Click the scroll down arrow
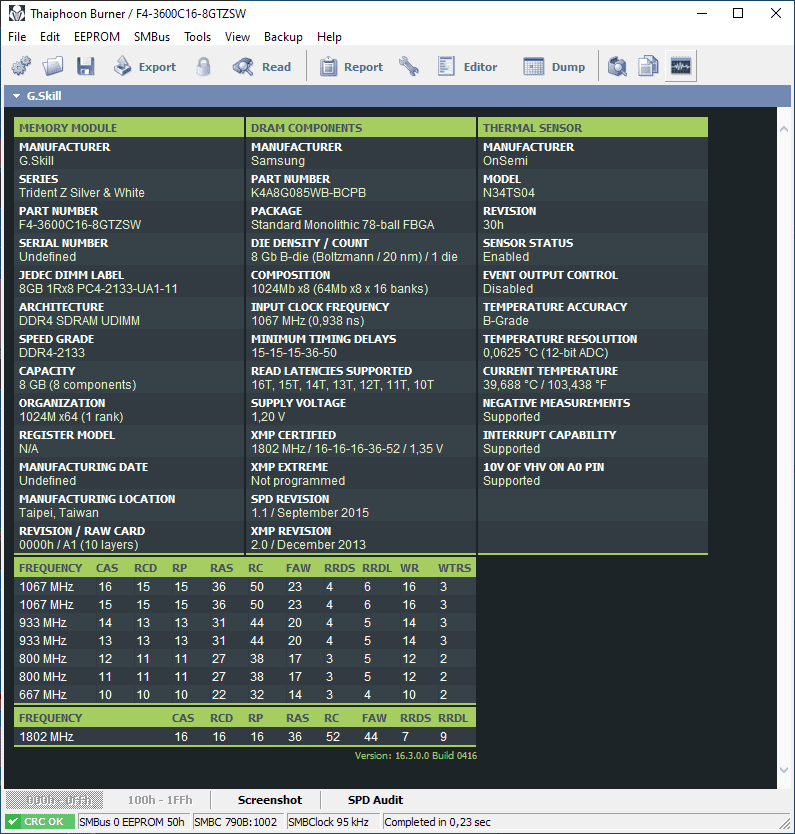The image size is (795, 834). click(x=784, y=770)
